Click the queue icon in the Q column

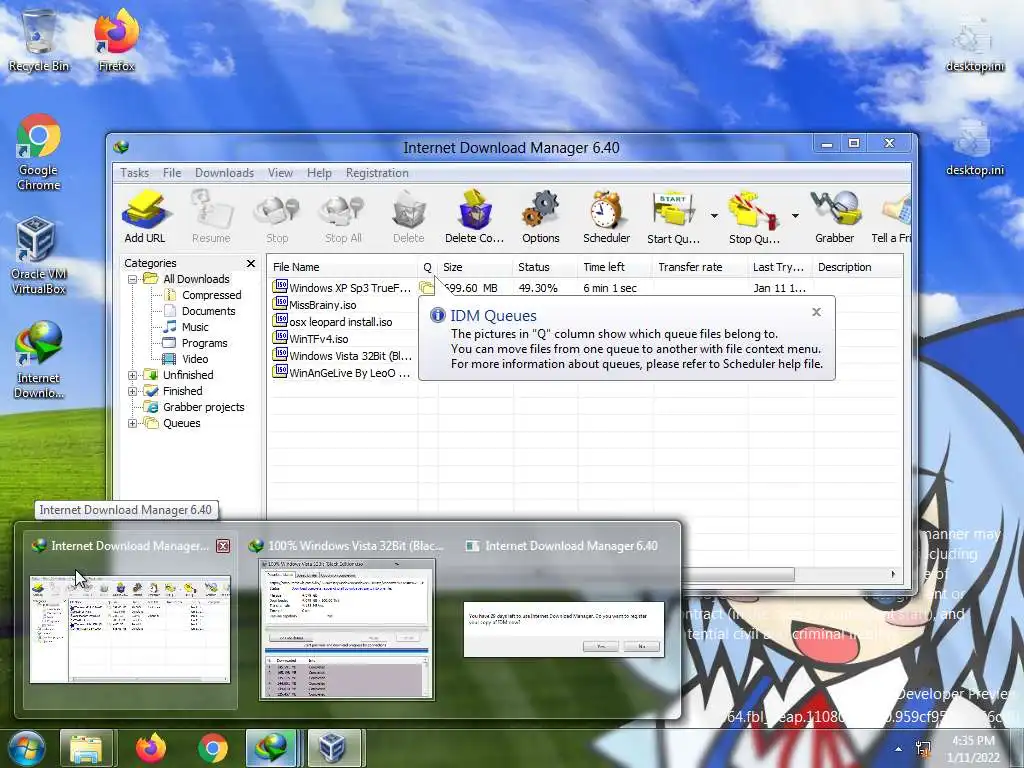point(427,287)
